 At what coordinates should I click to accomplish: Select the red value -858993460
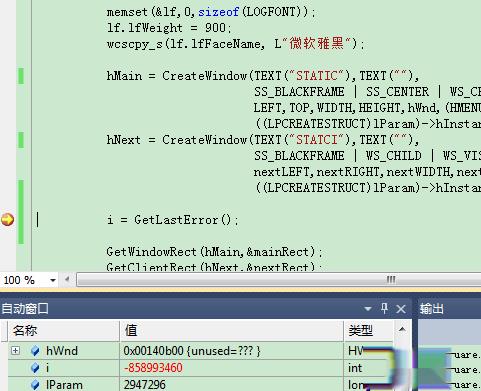[x=153, y=368]
